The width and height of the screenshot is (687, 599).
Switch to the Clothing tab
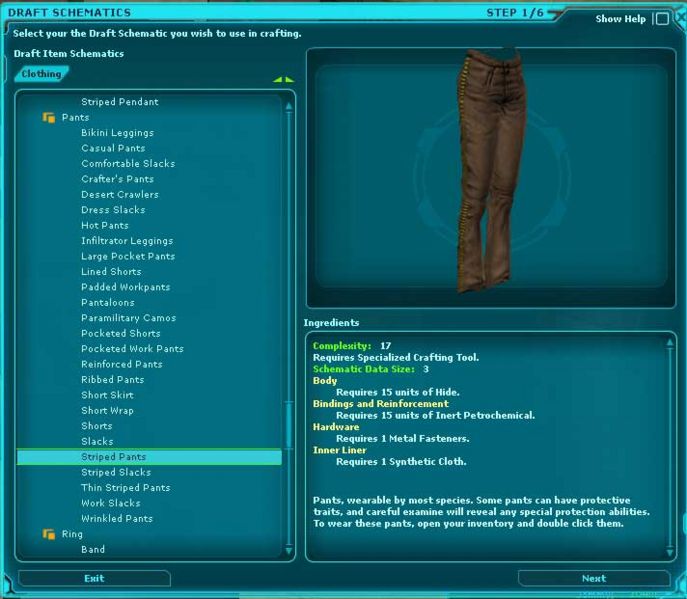coord(42,74)
